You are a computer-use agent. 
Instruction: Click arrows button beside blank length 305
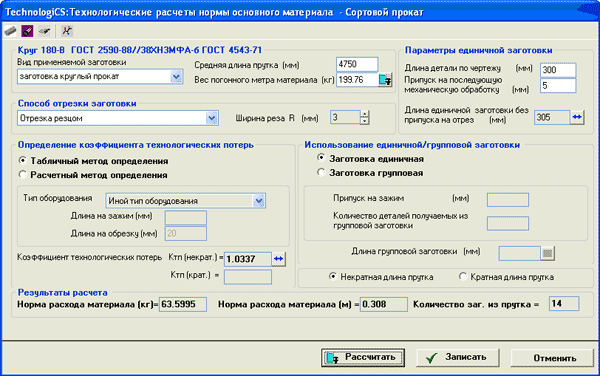click(x=577, y=117)
